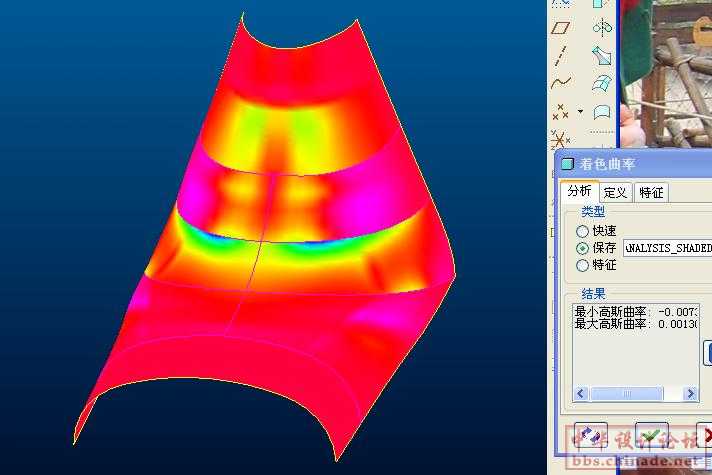This screenshot has height=475, width=712.
Task: Select the 特征 radio button under 类型
Action: click(583, 265)
